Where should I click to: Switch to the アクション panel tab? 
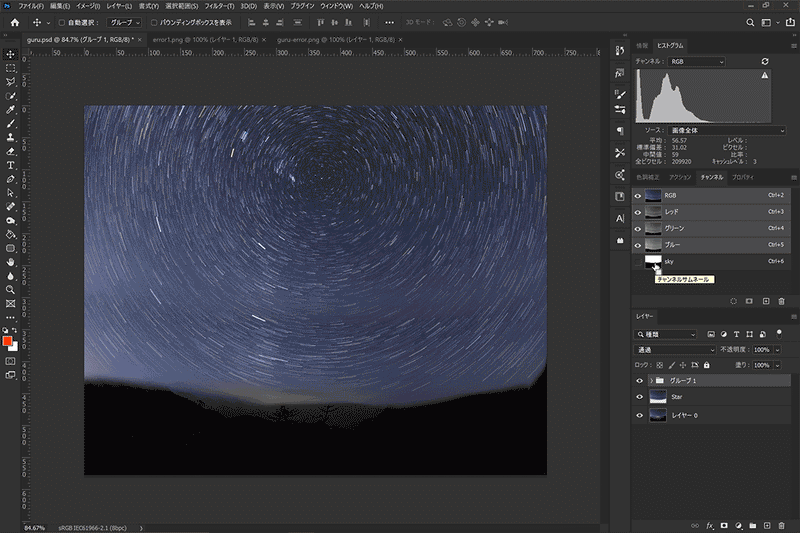tap(680, 176)
